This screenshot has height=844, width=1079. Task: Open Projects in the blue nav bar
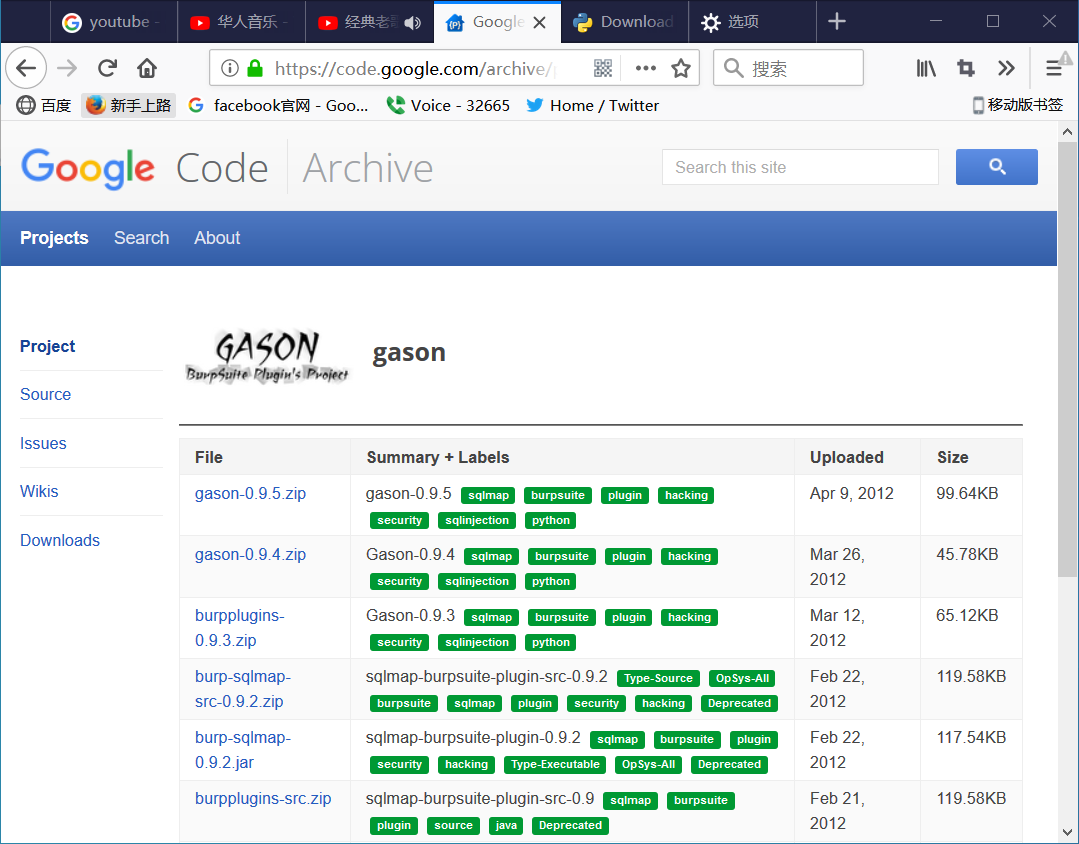54,238
